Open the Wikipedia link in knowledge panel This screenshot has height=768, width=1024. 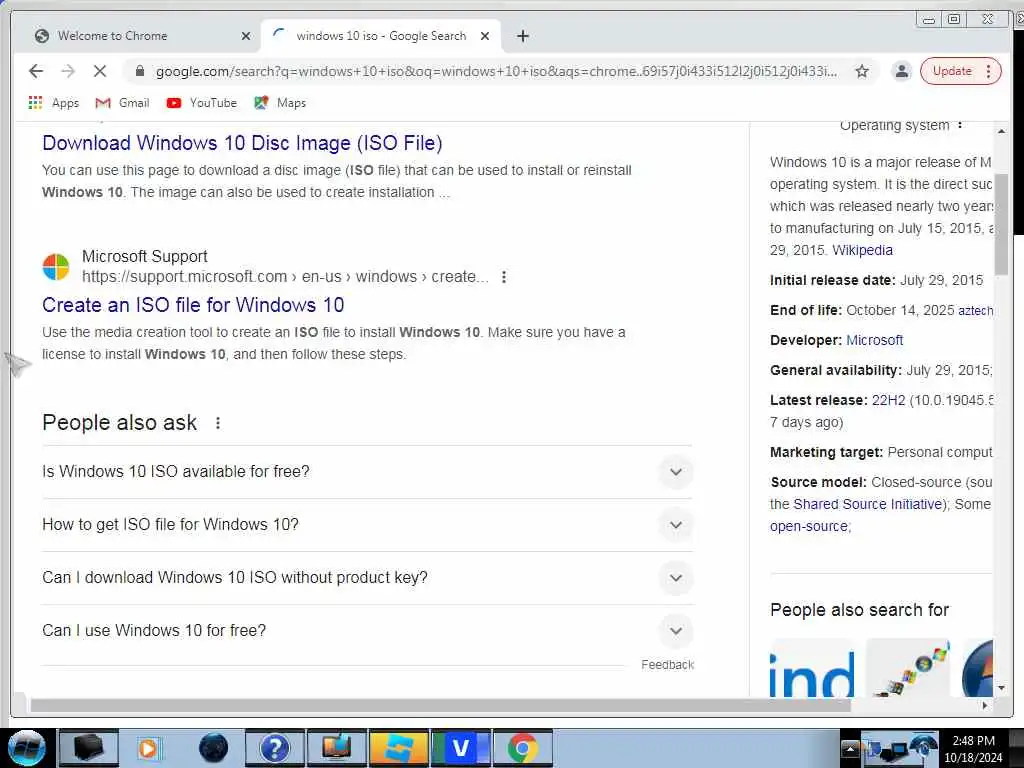(862, 250)
